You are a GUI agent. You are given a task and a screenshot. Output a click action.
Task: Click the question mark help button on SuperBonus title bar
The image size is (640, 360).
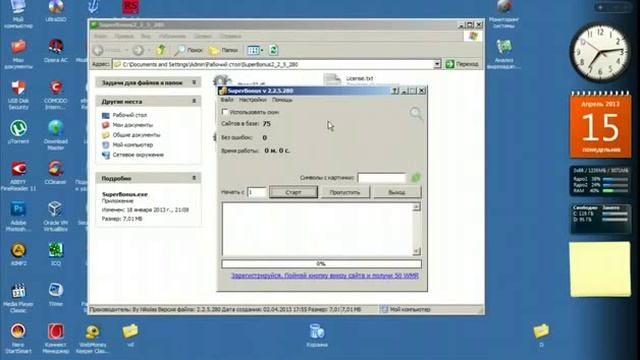pos(395,91)
